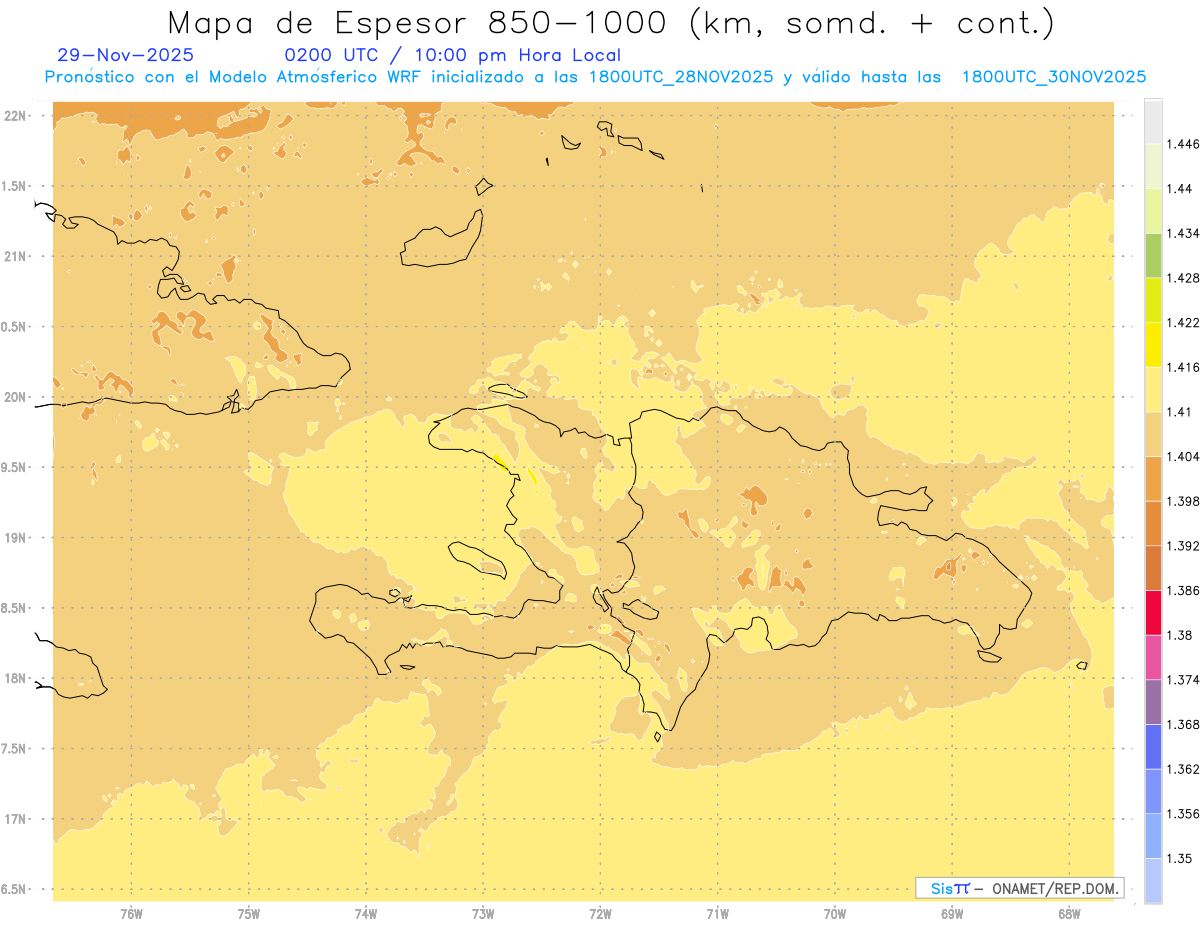Pick the green legend swatch between 1.428 and 1.434
Screen dimensions: 1200x927
pos(1153,255)
